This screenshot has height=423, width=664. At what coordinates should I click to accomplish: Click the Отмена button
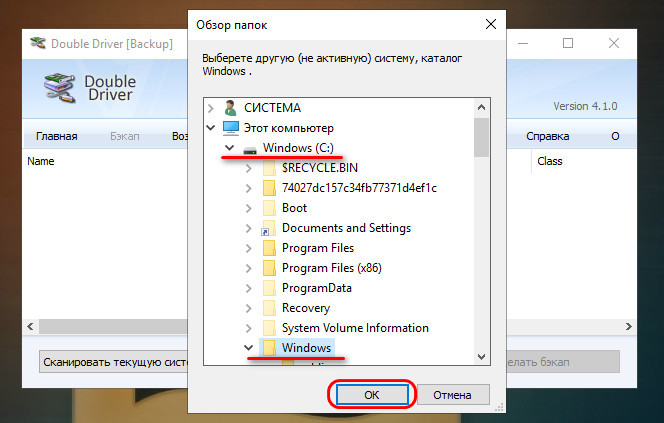click(452, 395)
